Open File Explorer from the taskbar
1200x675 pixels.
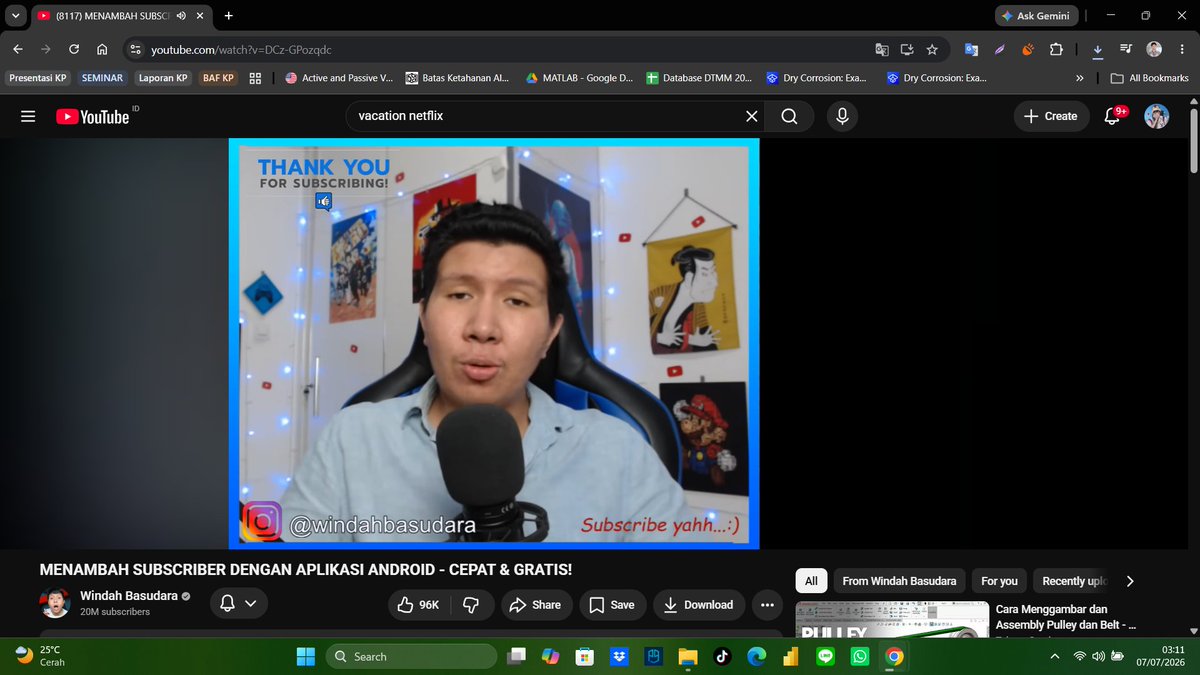[687, 657]
